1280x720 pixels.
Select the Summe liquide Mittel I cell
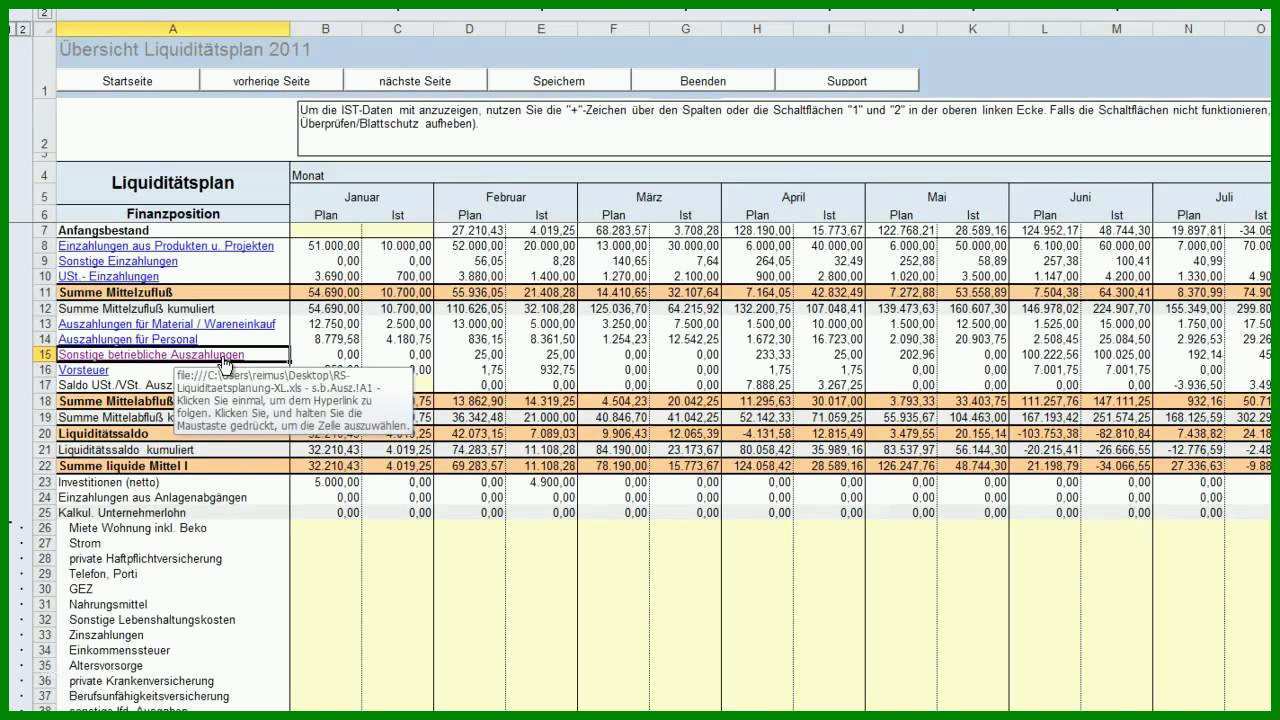pyautogui.click(x=173, y=466)
